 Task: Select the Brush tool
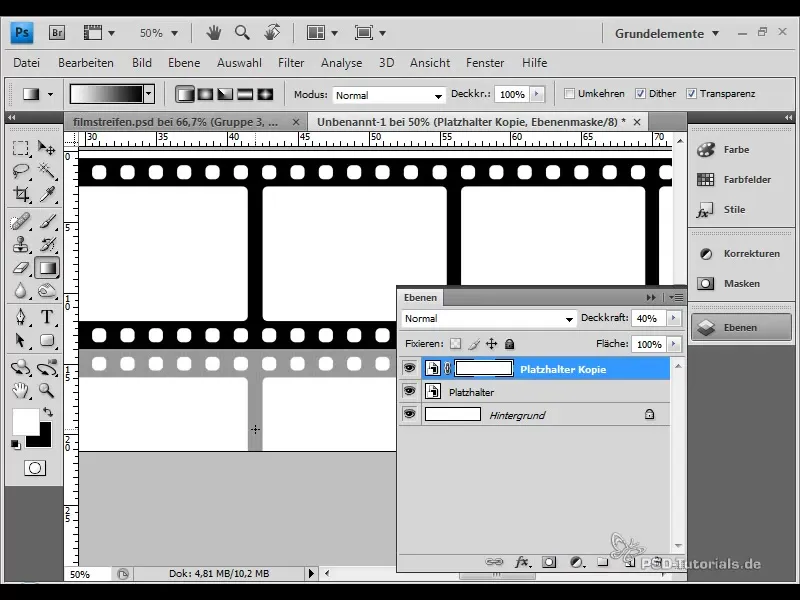[47, 222]
